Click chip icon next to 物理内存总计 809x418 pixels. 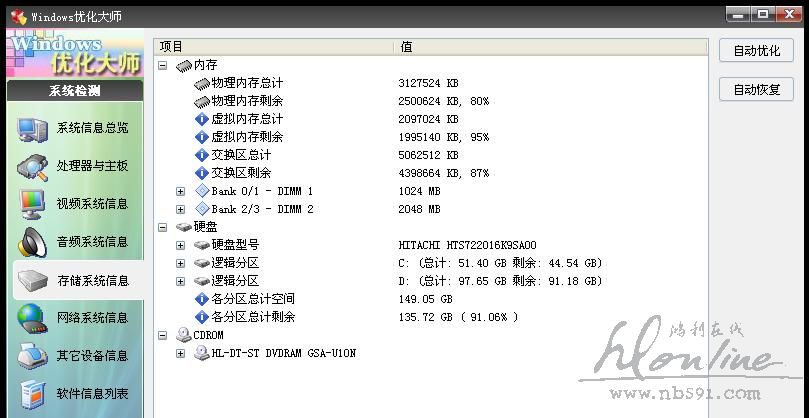202,84
